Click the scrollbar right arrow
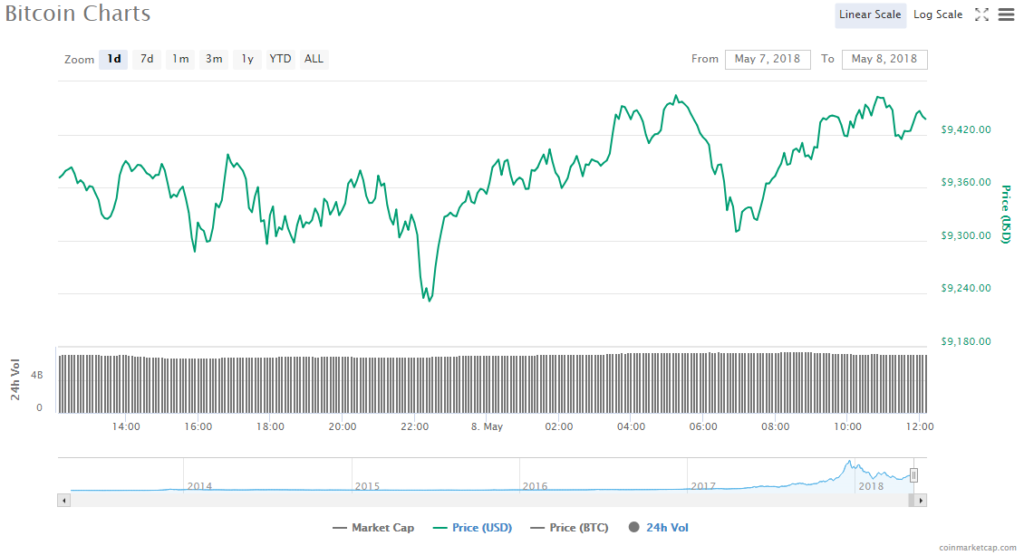1024x555 pixels. (x=921, y=499)
